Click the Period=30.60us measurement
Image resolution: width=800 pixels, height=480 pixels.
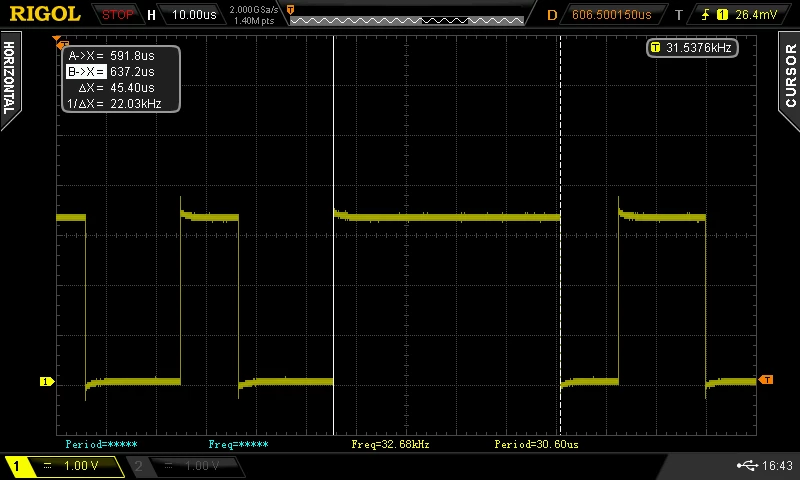536,444
